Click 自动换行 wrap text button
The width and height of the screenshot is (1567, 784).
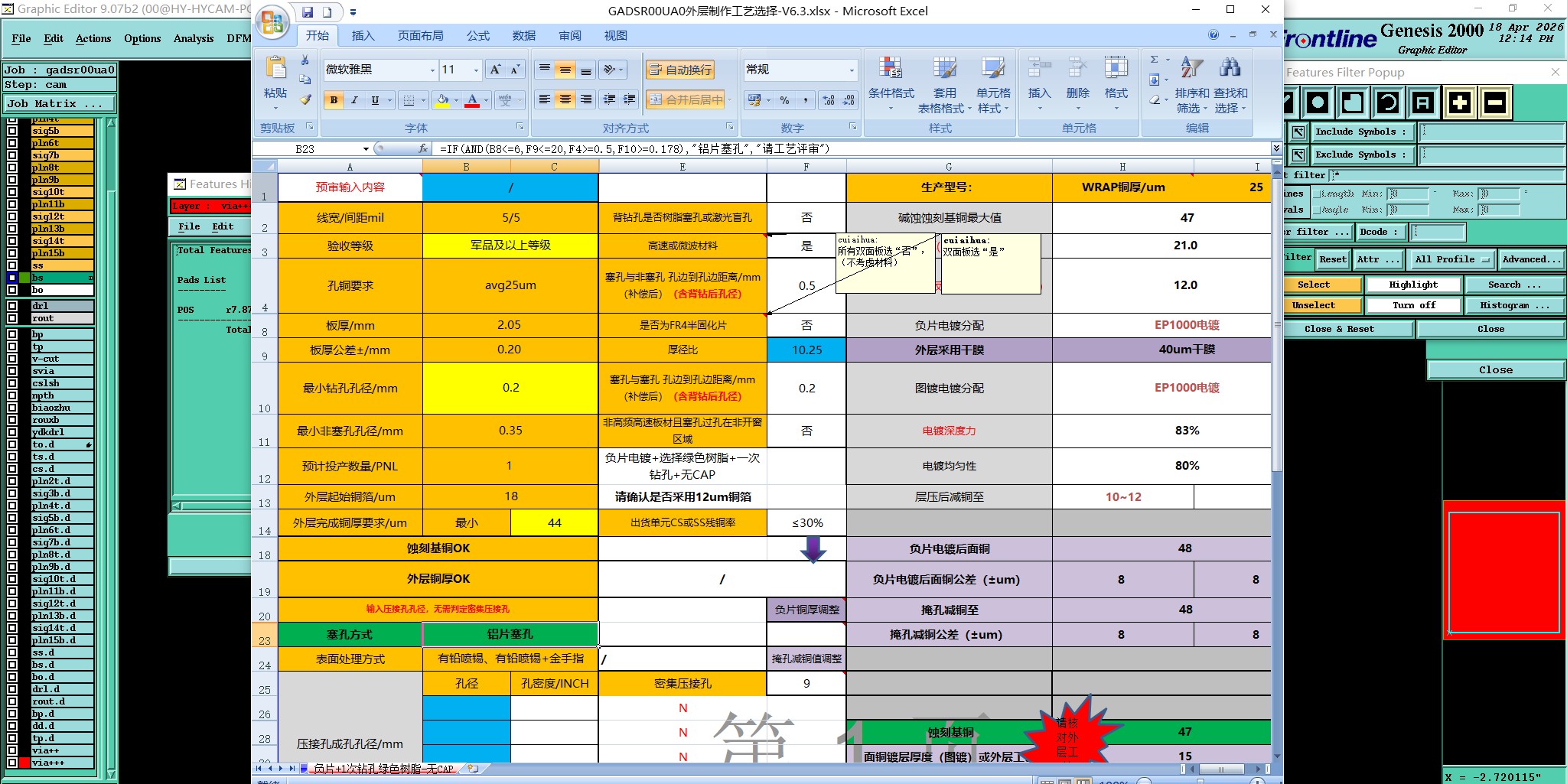680,70
